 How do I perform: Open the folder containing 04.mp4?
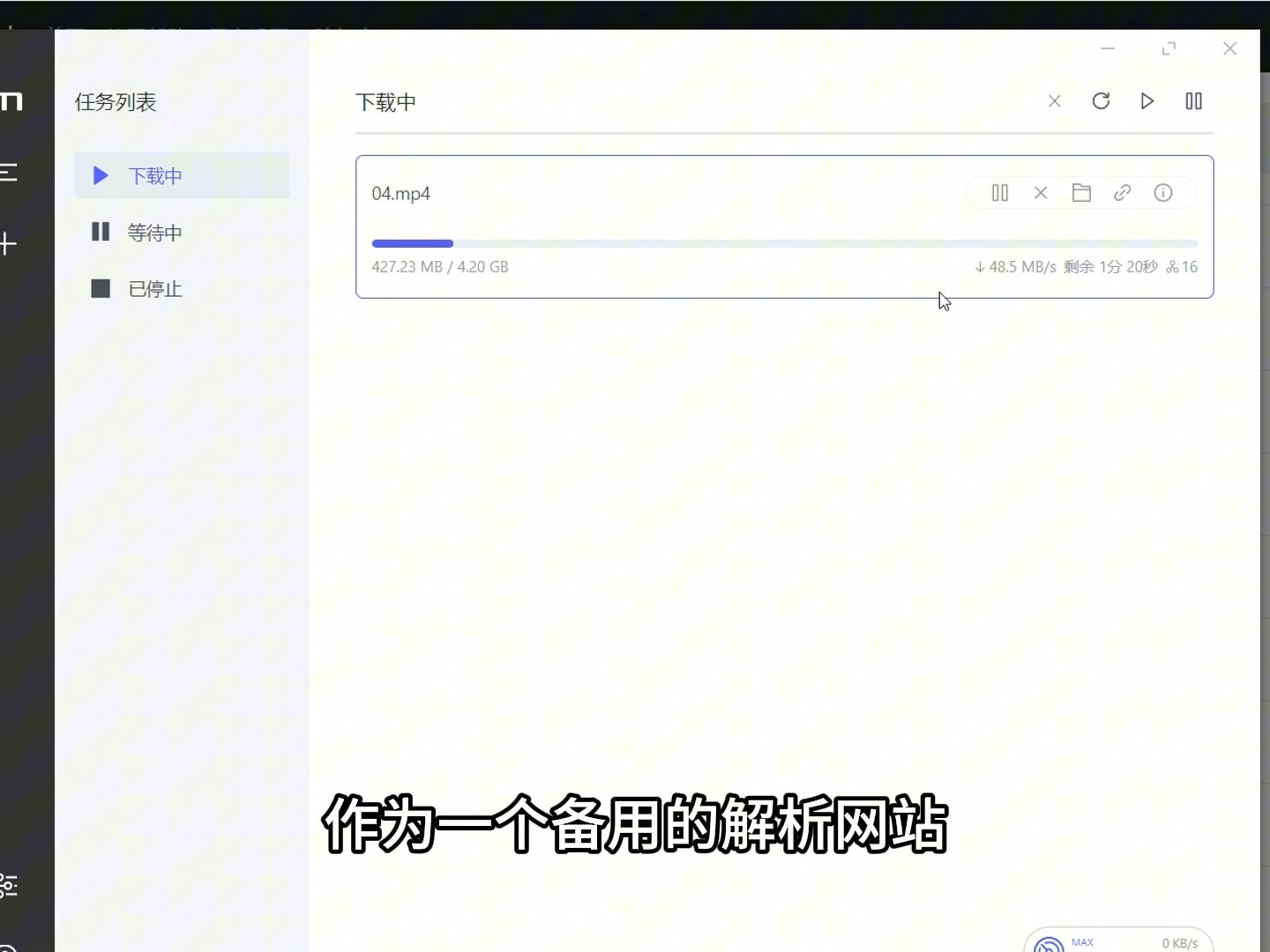click(1081, 193)
